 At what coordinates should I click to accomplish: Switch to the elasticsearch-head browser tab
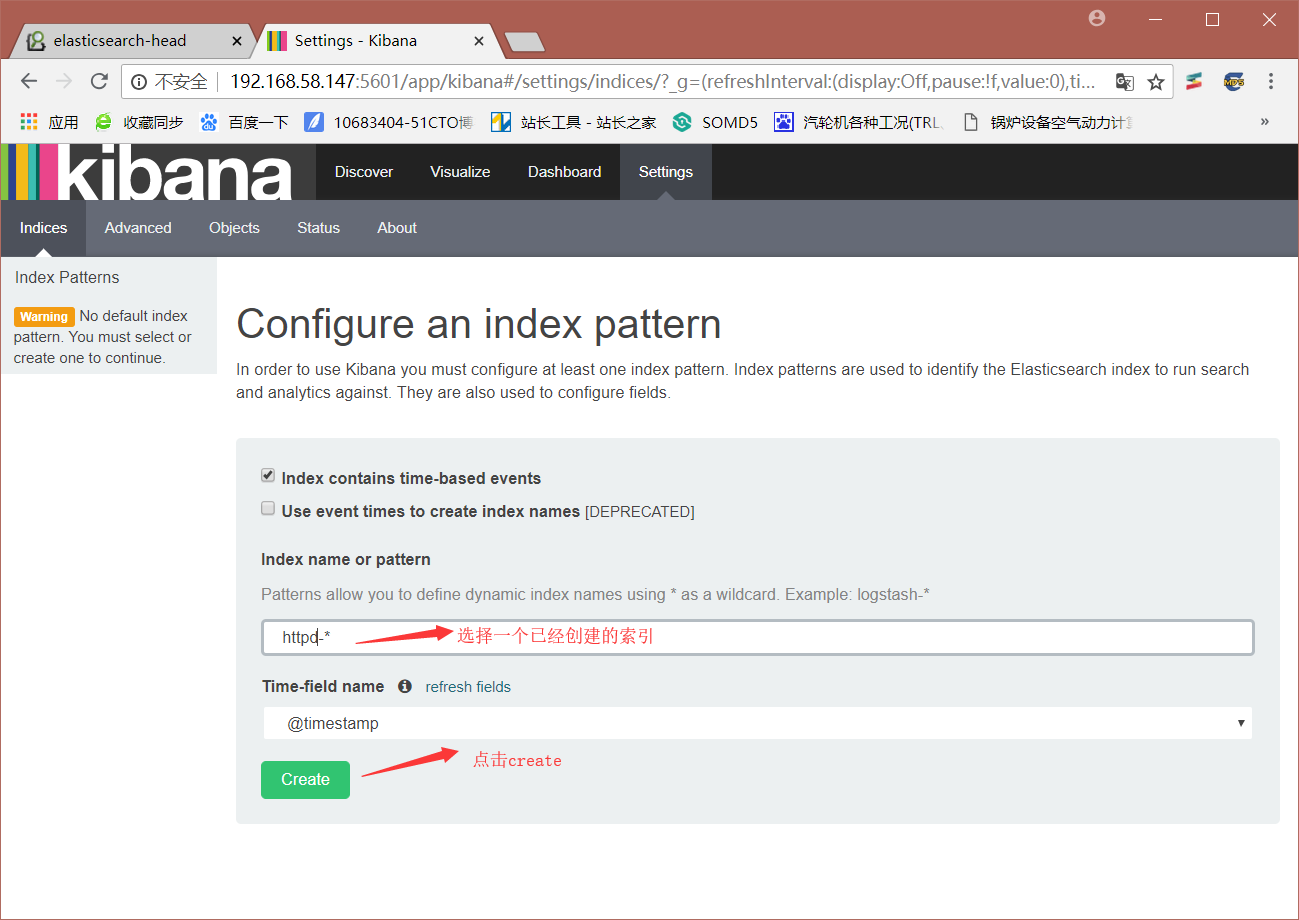(130, 41)
